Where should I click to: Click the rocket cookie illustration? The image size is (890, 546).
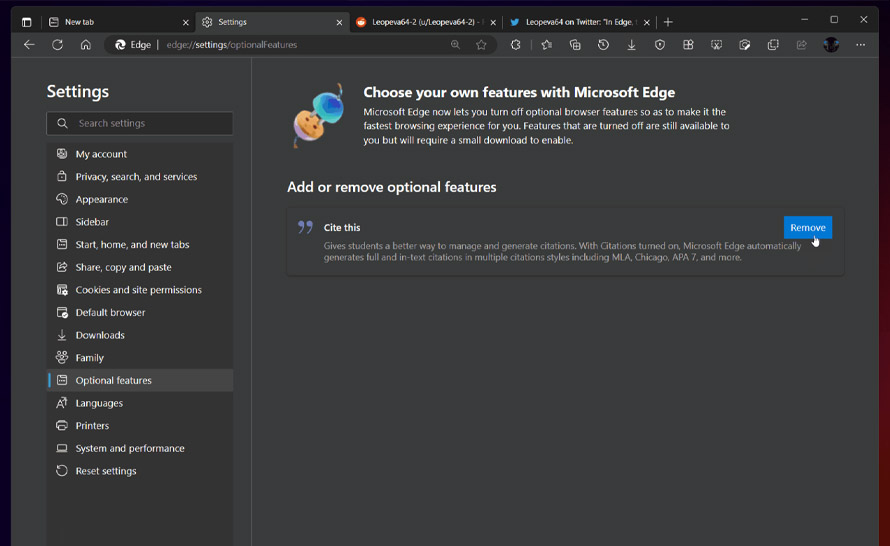(319, 116)
